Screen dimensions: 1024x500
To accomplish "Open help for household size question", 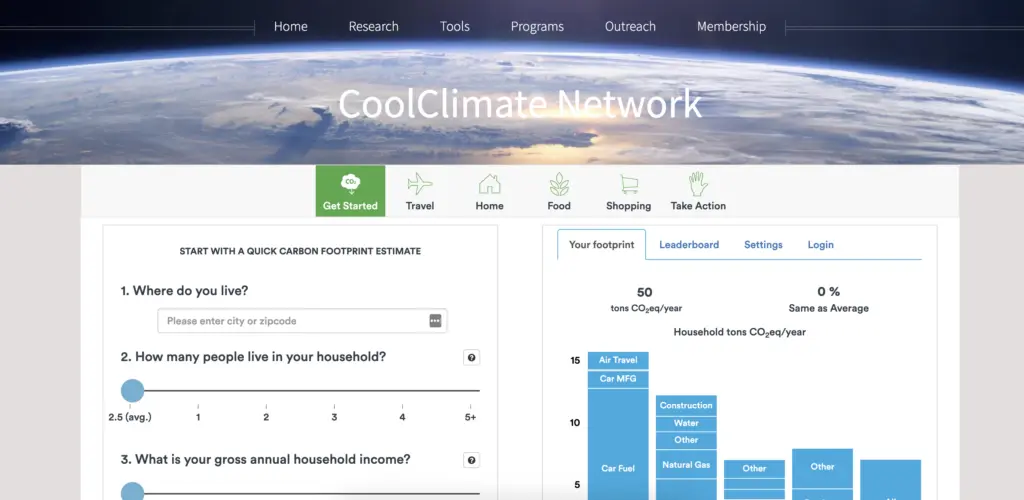I will click(472, 358).
